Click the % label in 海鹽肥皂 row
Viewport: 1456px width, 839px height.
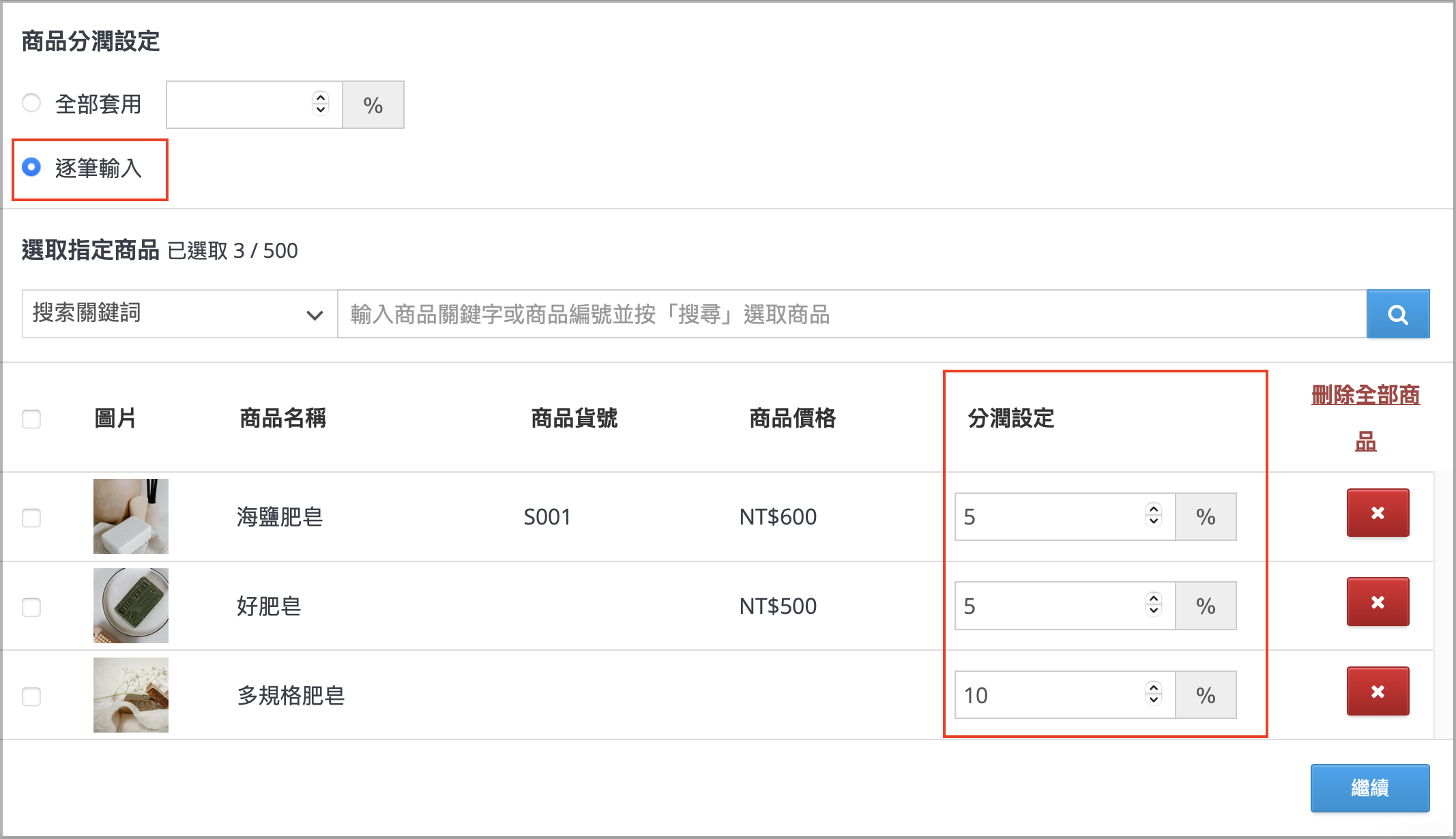pos(1206,517)
